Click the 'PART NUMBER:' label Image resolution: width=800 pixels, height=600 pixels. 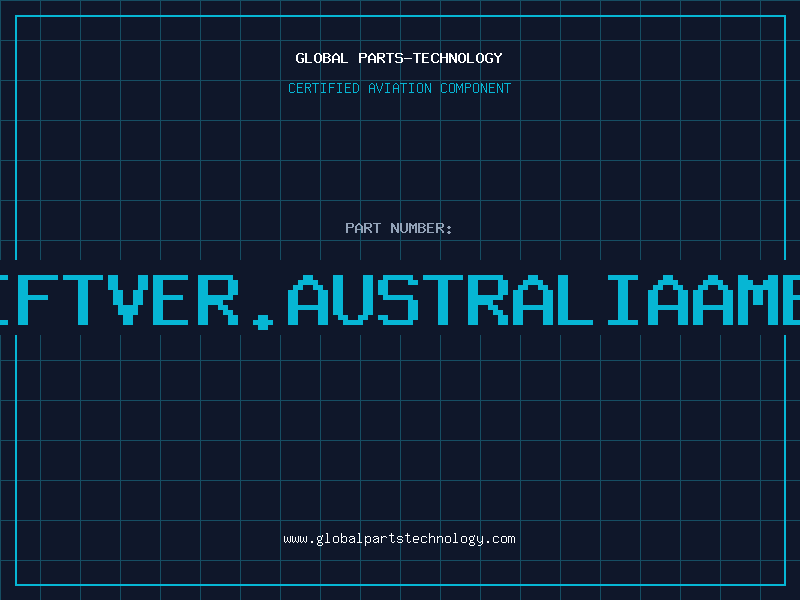tap(399, 228)
